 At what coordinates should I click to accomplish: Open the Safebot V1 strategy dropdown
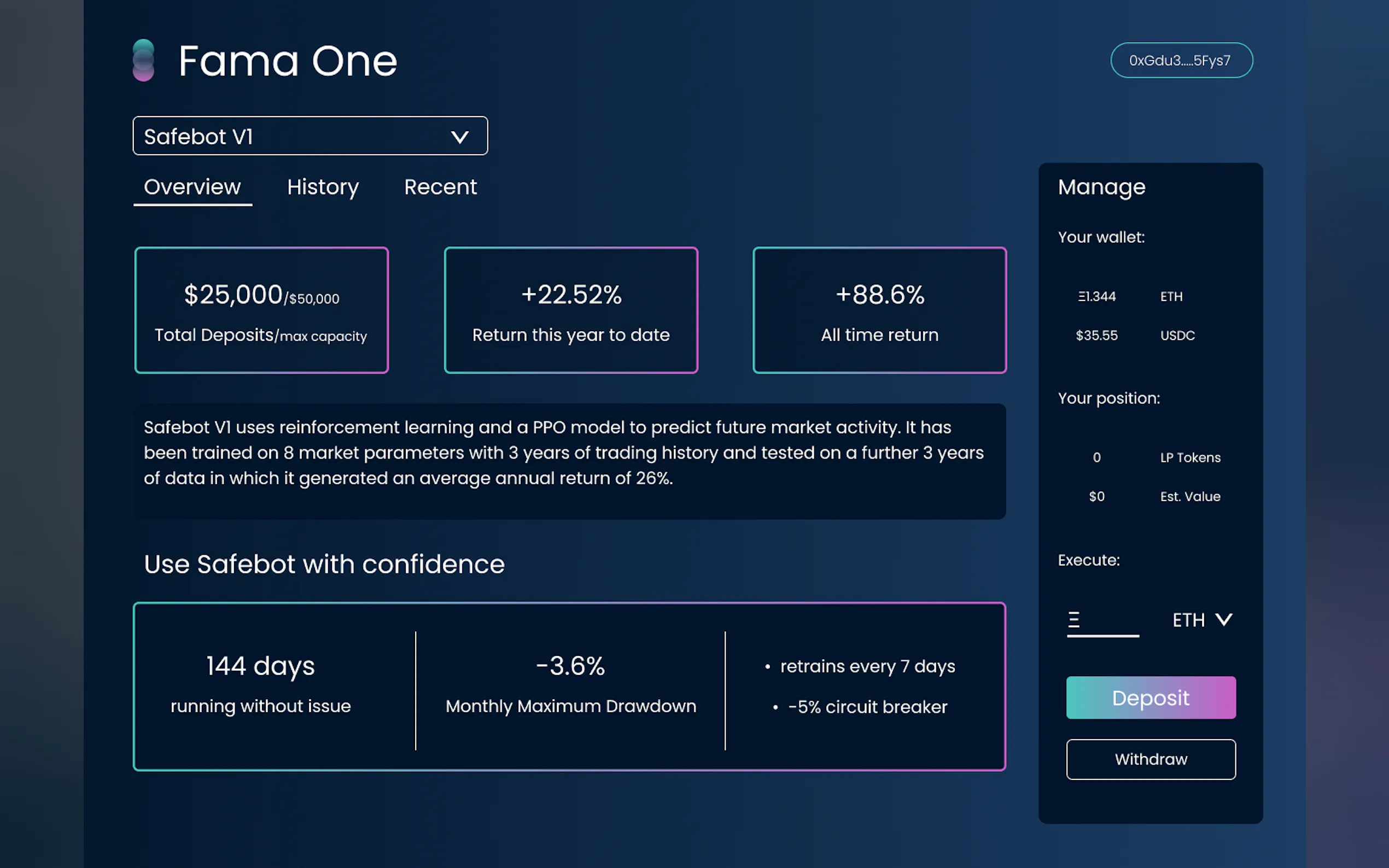pyautogui.click(x=310, y=136)
